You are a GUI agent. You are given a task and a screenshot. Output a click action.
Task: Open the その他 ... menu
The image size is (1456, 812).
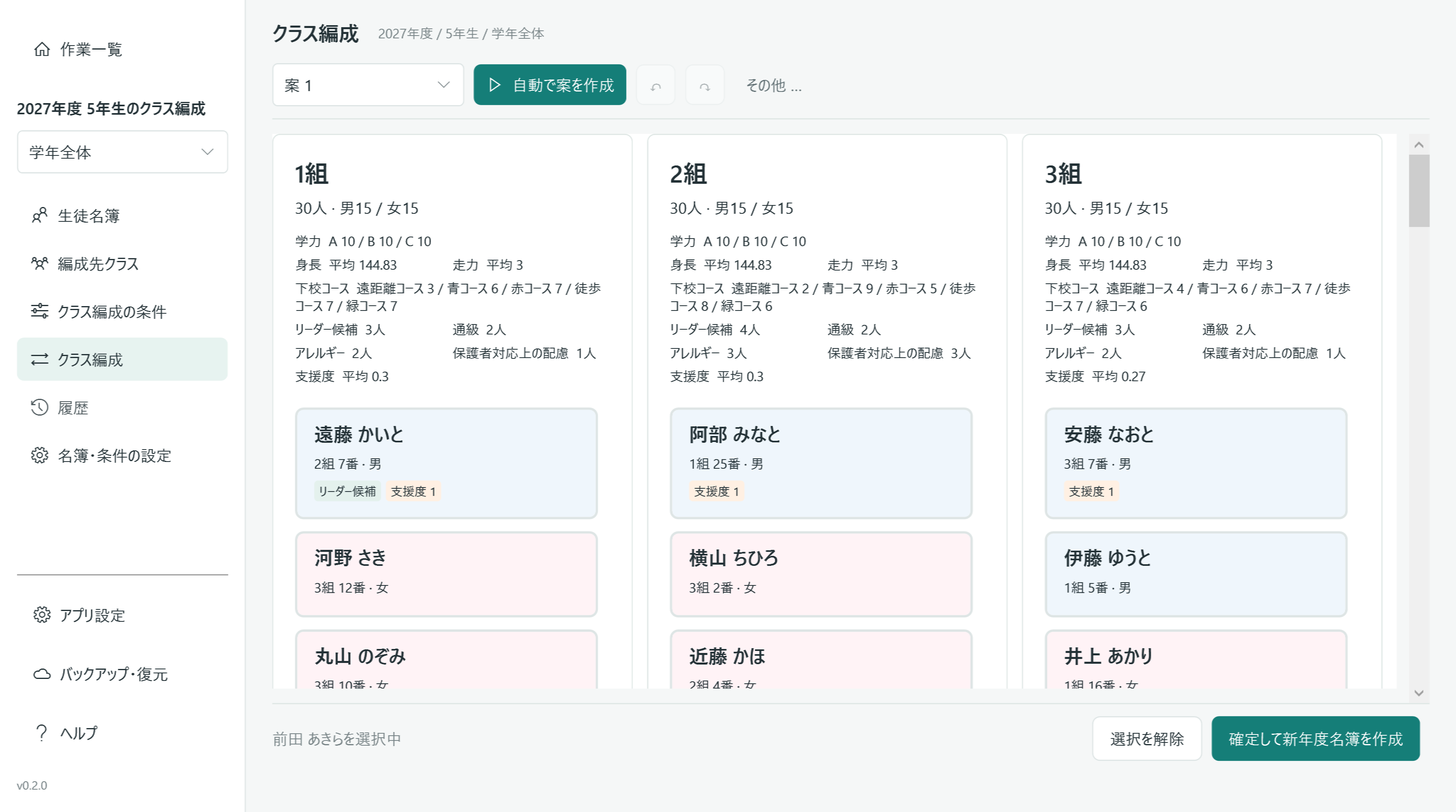774,86
